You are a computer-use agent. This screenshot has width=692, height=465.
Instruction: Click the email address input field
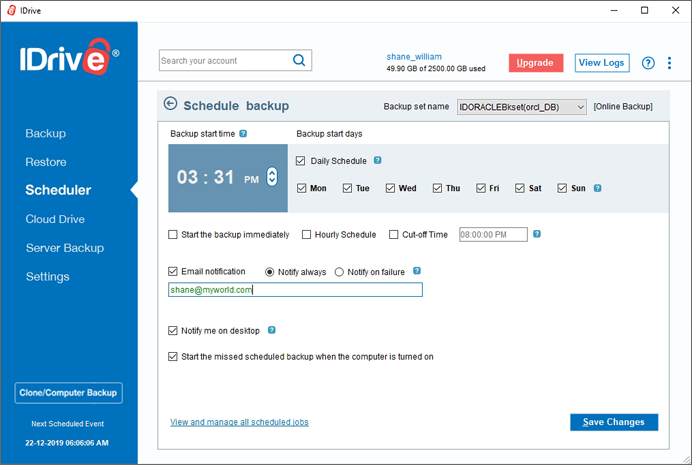(295, 290)
